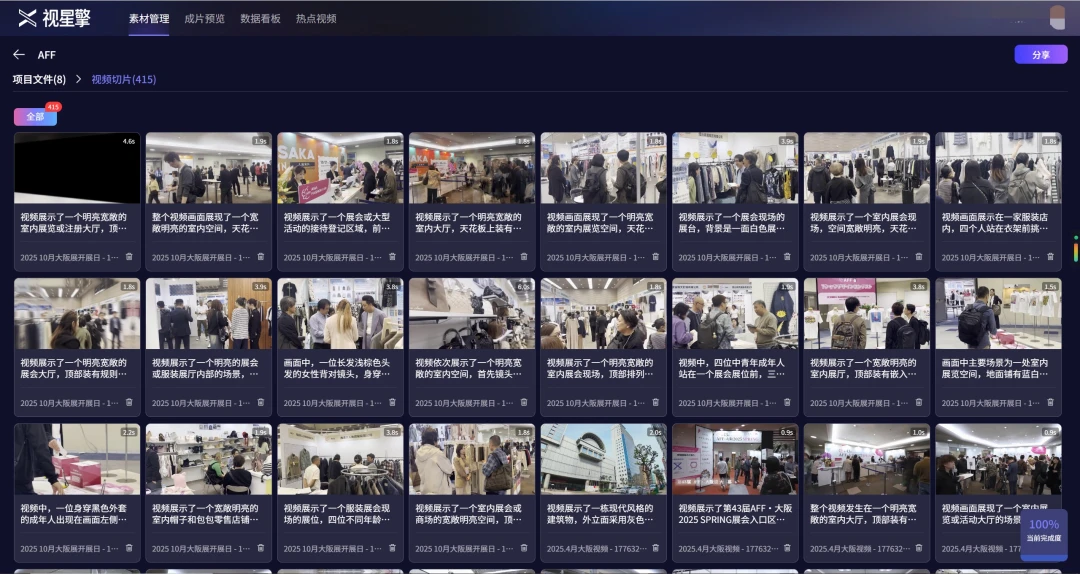Click trash icon on '整个视频发生在一个明亮宽敞的室内大厅' clip
This screenshot has height=574, width=1080.
click(918, 549)
